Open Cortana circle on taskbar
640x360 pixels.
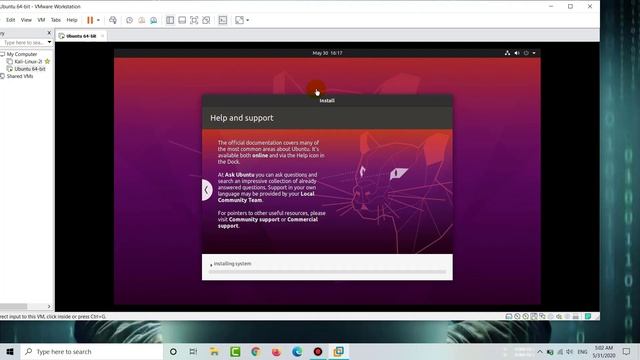point(173,351)
